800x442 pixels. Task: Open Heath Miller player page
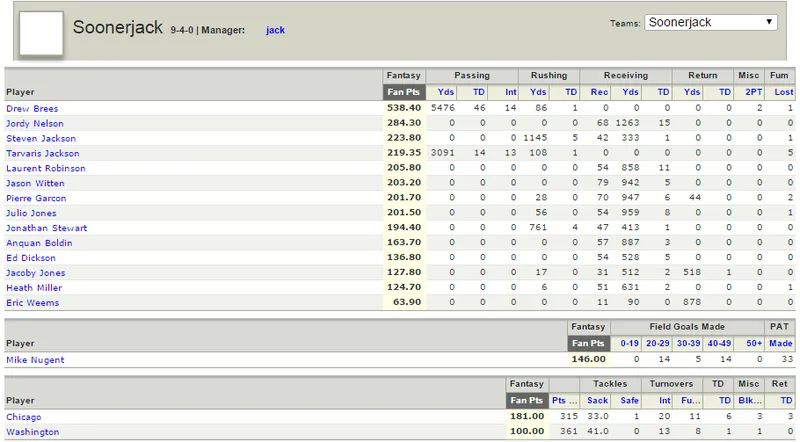(34, 288)
